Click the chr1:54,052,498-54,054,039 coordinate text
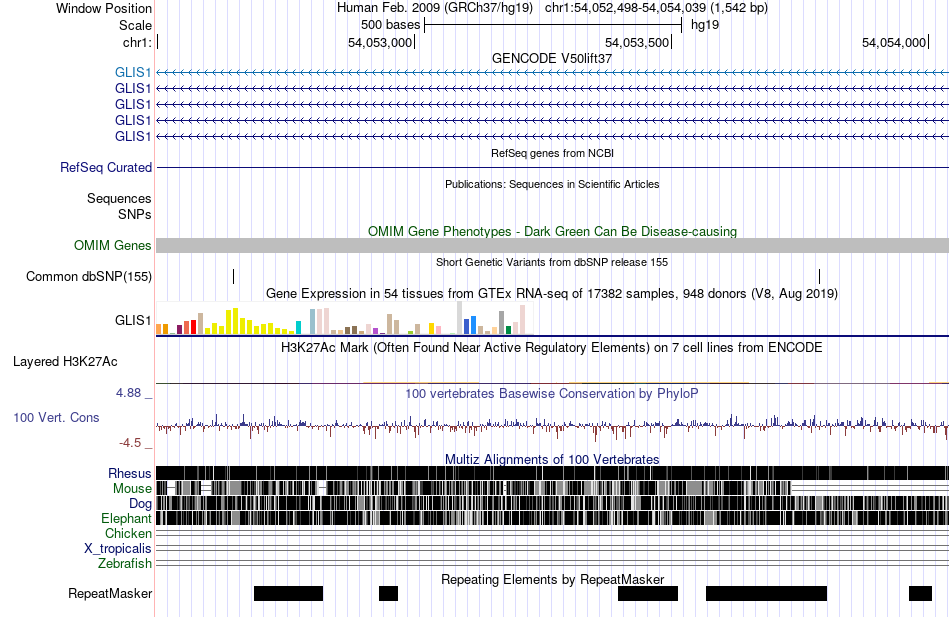 [x=625, y=8]
